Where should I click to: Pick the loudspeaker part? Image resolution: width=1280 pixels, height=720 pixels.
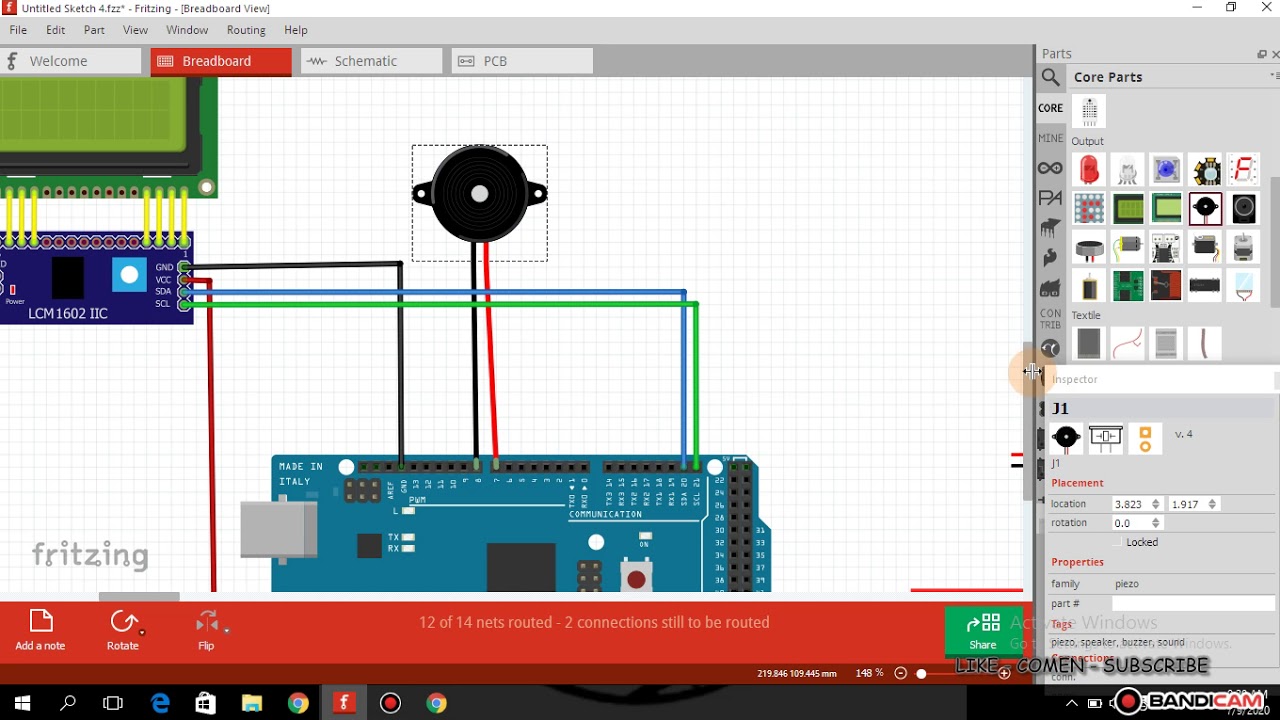[1243, 208]
